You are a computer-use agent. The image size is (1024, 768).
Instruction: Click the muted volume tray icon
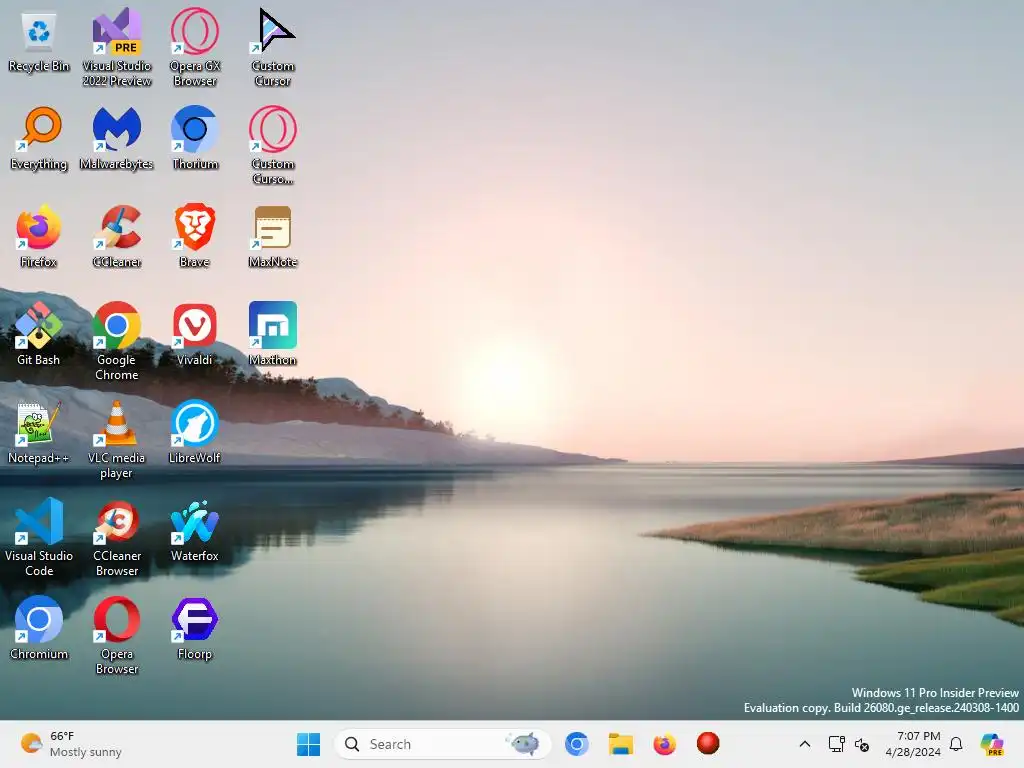(862, 744)
